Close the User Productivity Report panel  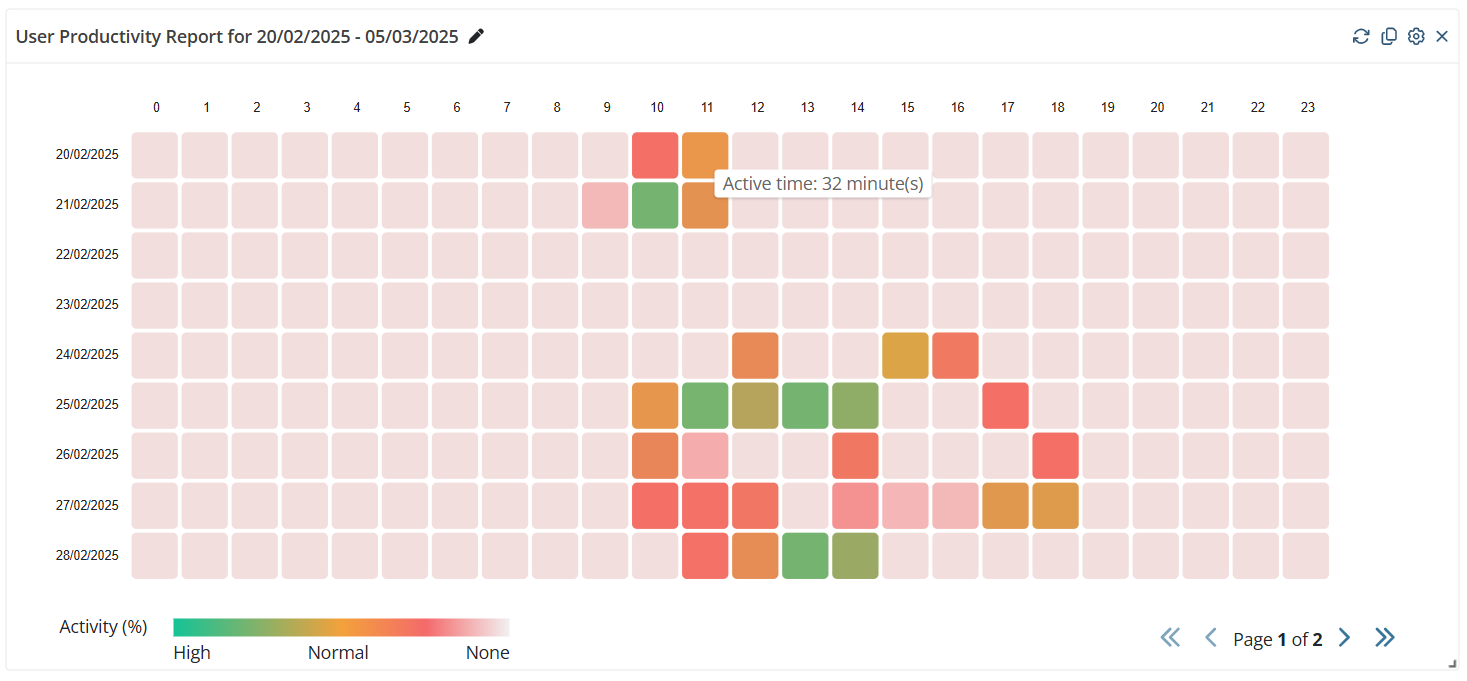pyautogui.click(x=1442, y=37)
